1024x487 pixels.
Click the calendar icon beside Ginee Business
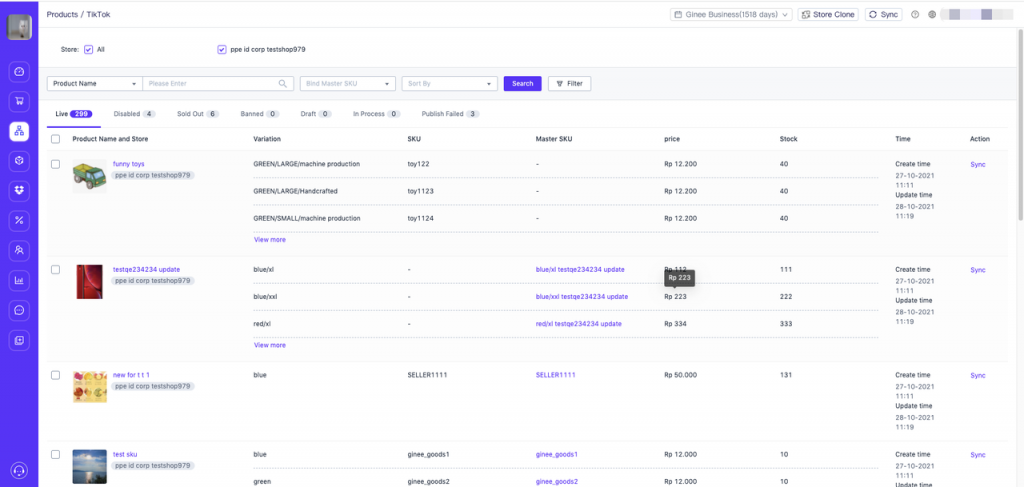pyautogui.click(x=679, y=14)
